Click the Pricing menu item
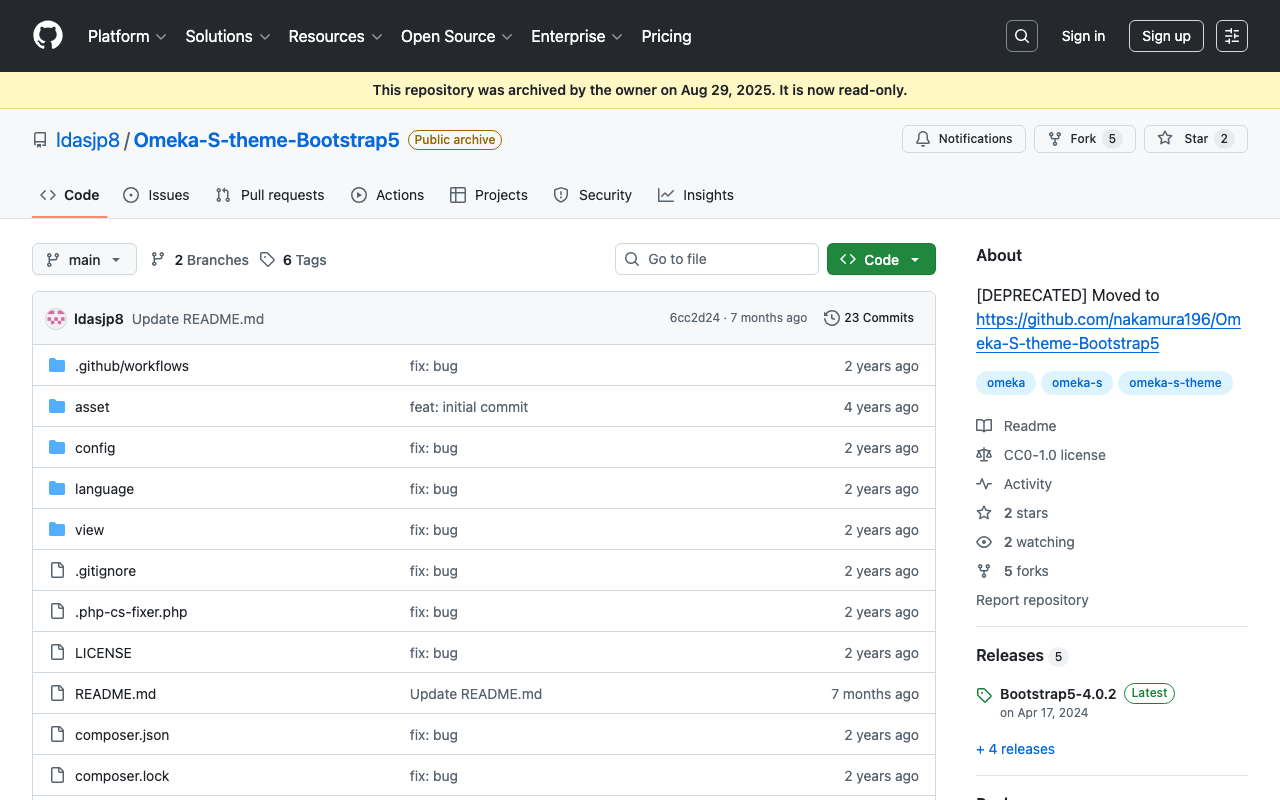This screenshot has width=1280, height=800. pyautogui.click(x=666, y=36)
